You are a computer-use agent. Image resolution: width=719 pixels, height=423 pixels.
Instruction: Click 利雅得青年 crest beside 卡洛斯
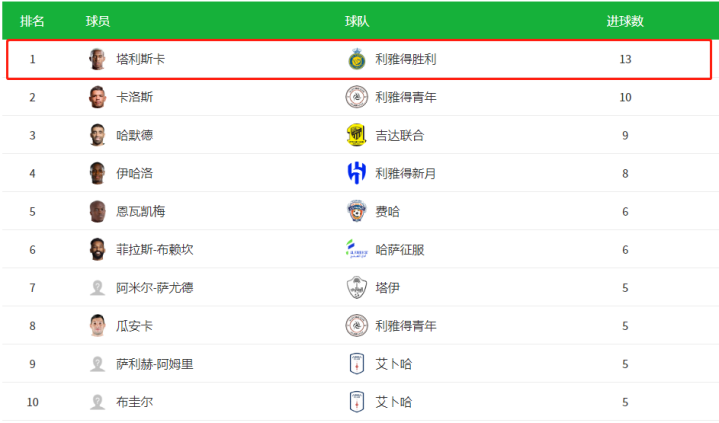(x=357, y=97)
